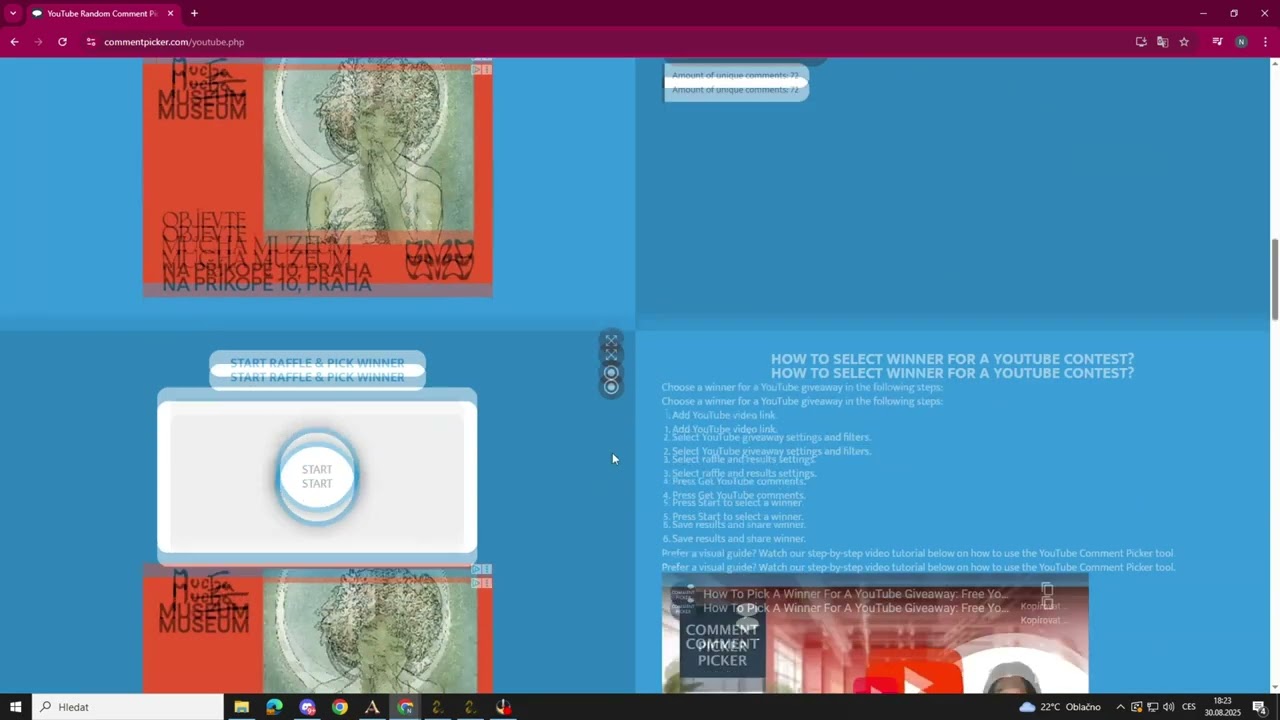1280x720 pixels.
Task: Open the volume tray icon
Action: click(1168, 707)
